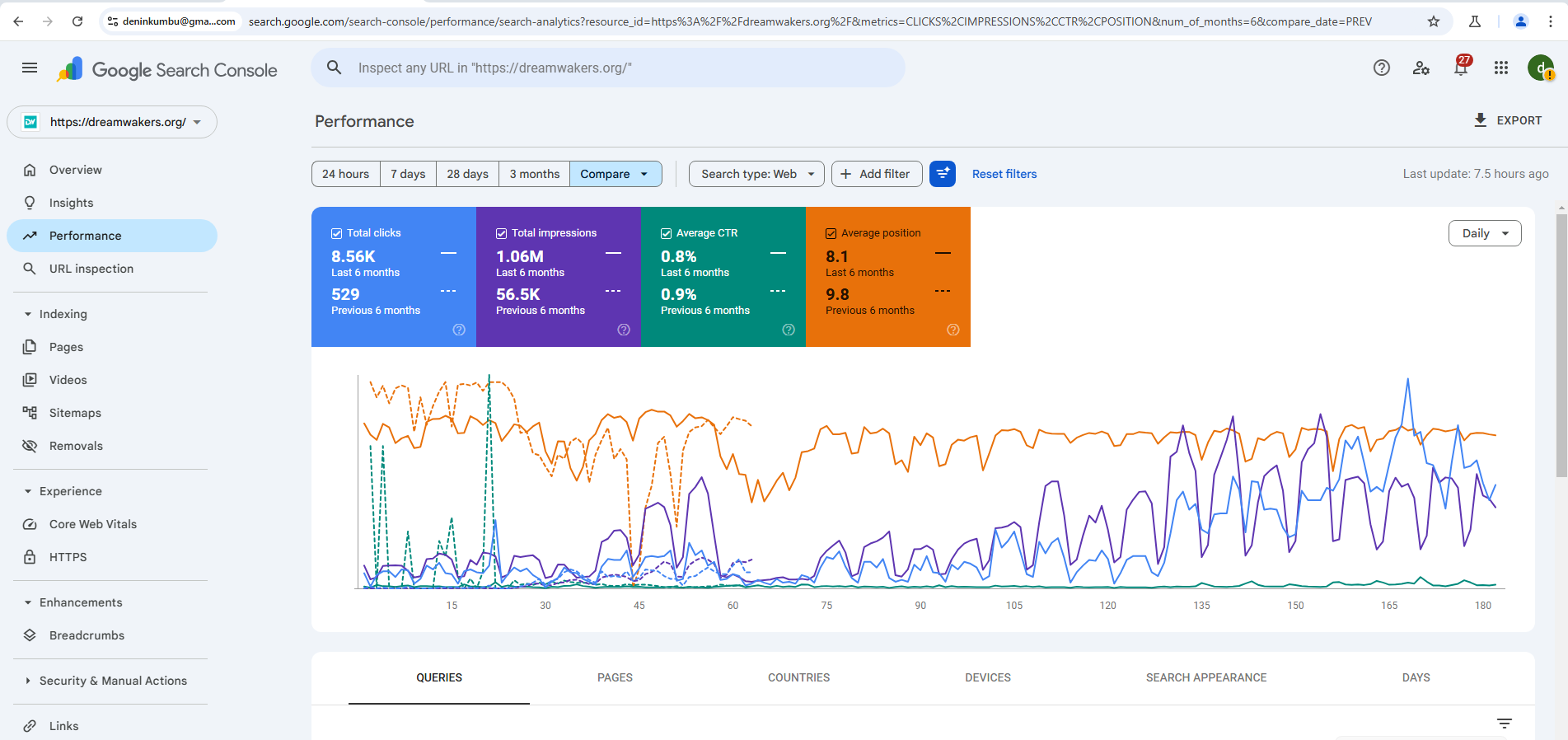Click the search magnifier icon in URL bar
This screenshot has width=1568, height=740.
pyautogui.click(x=334, y=68)
